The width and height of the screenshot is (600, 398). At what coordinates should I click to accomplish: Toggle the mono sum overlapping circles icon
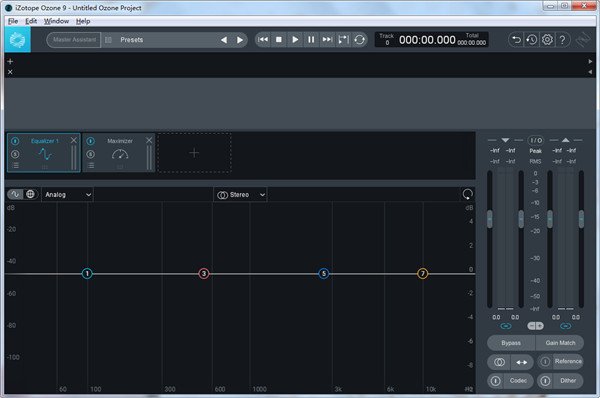point(499,362)
